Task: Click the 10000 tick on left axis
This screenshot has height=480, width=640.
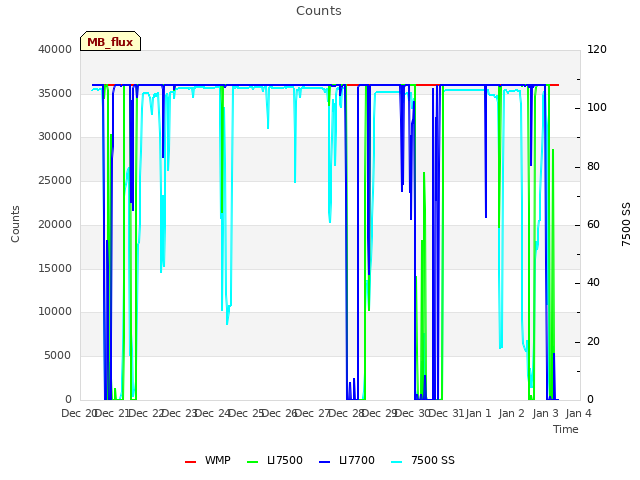Action: coord(55,312)
